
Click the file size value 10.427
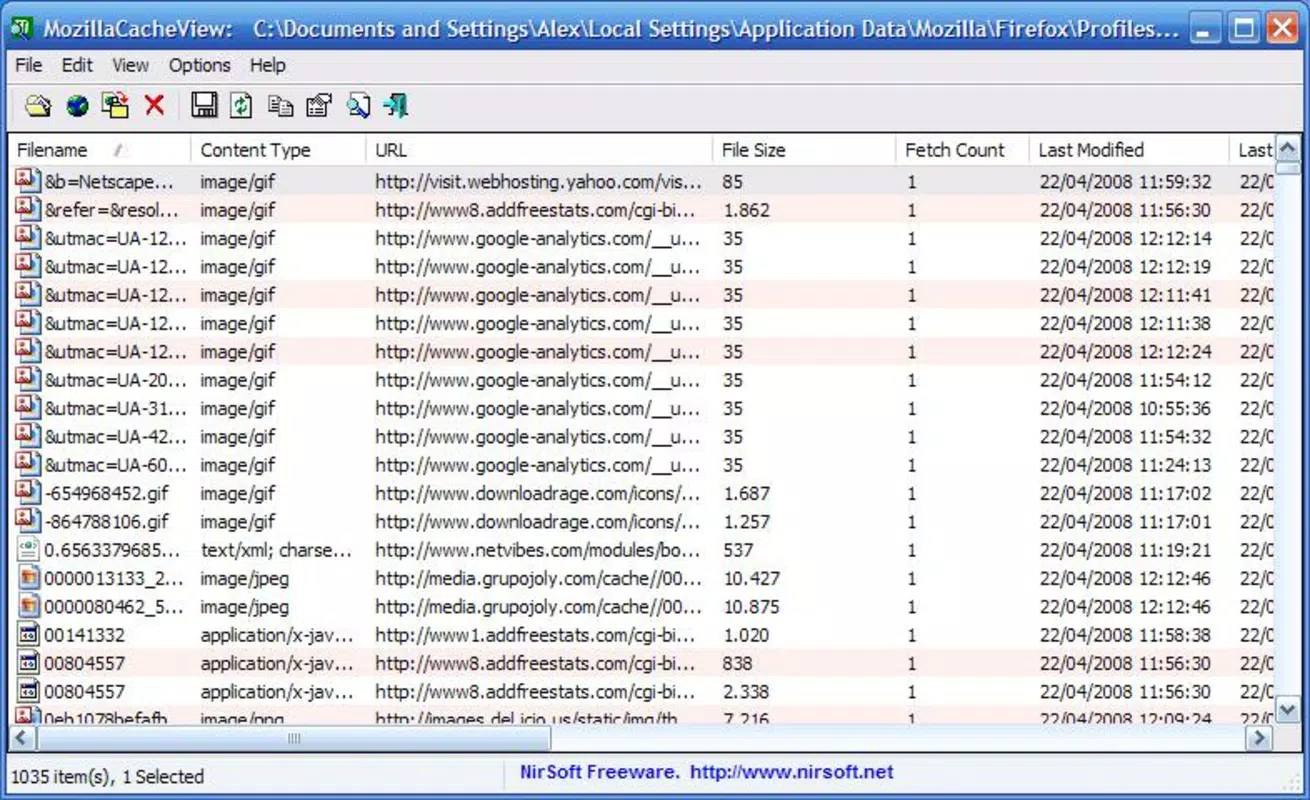751,578
